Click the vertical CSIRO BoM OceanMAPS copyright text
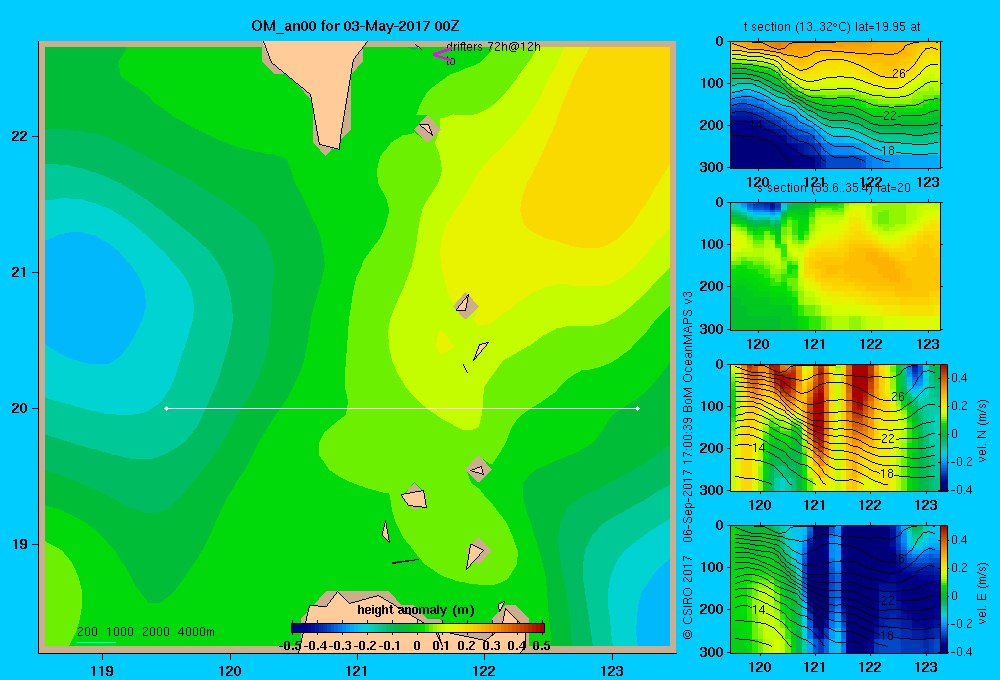This screenshot has height=680, width=1000. pyautogui.click(x=688, y=466)
